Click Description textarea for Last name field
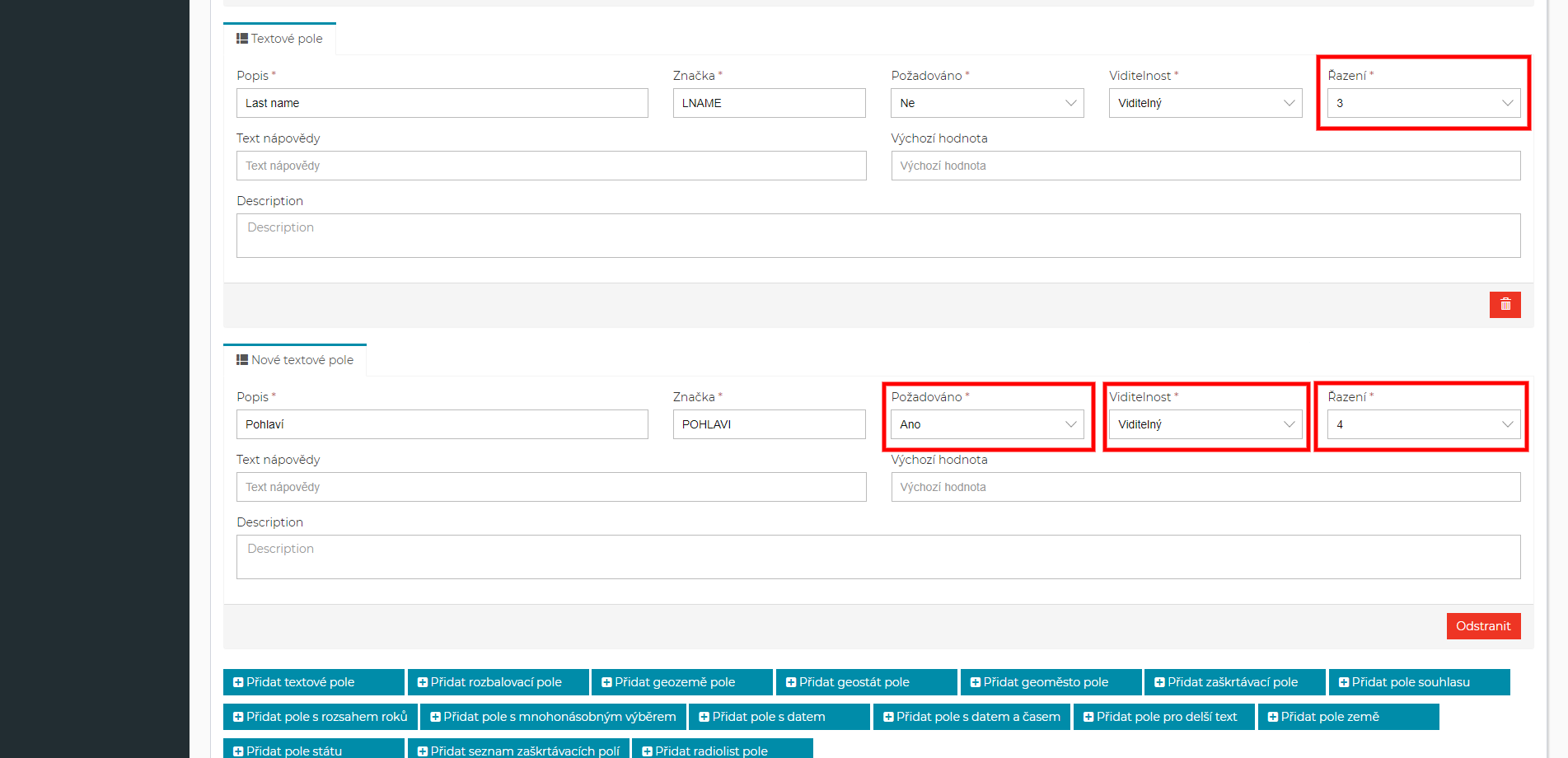Image resolution: width=1568 pixels, height=758 pixels. [878, 236]
